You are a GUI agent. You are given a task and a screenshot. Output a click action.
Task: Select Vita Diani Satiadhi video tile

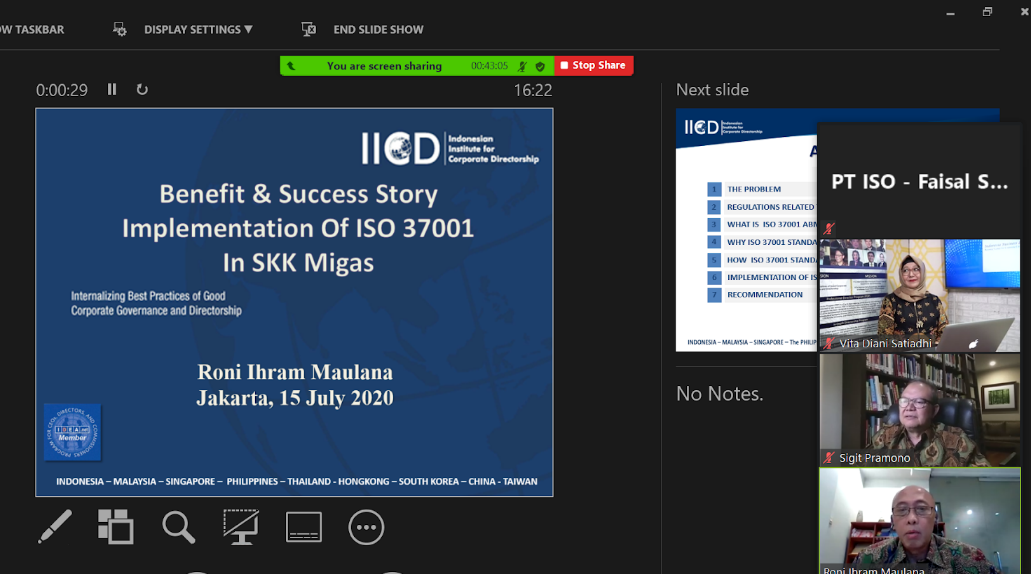(919, 295)
